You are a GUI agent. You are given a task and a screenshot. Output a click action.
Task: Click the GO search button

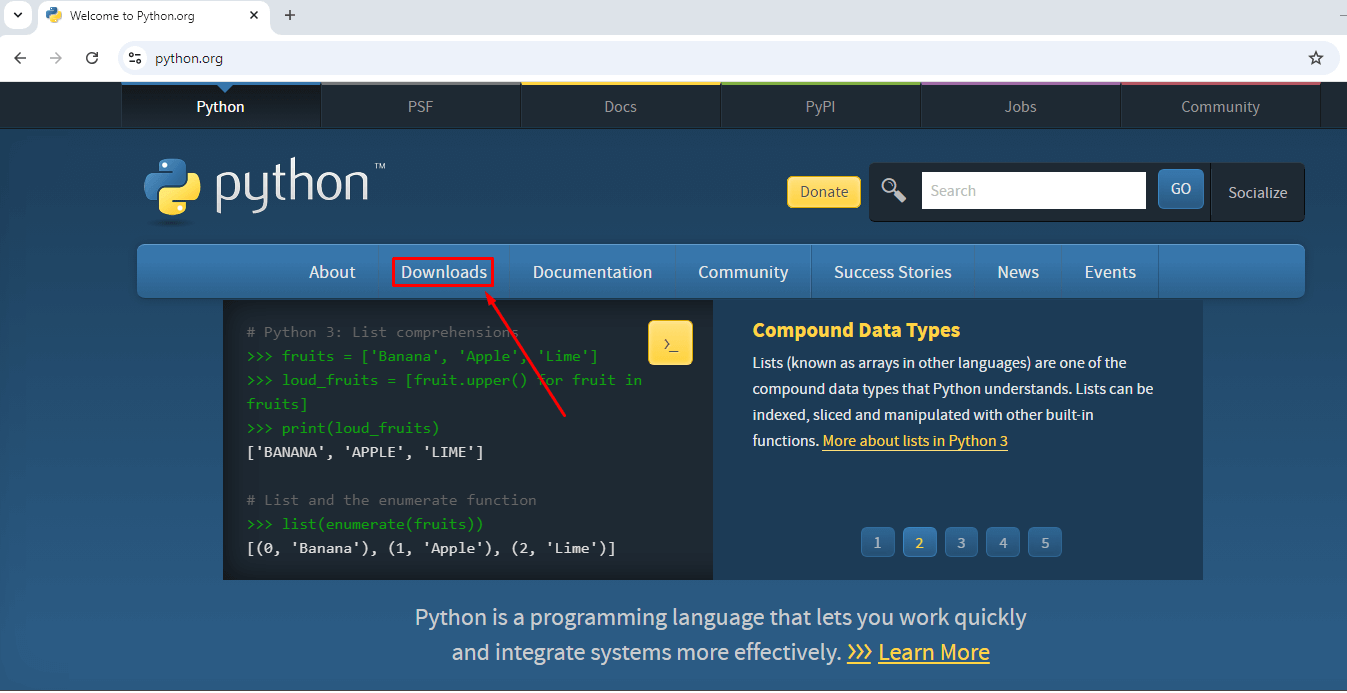[1181, 189]
